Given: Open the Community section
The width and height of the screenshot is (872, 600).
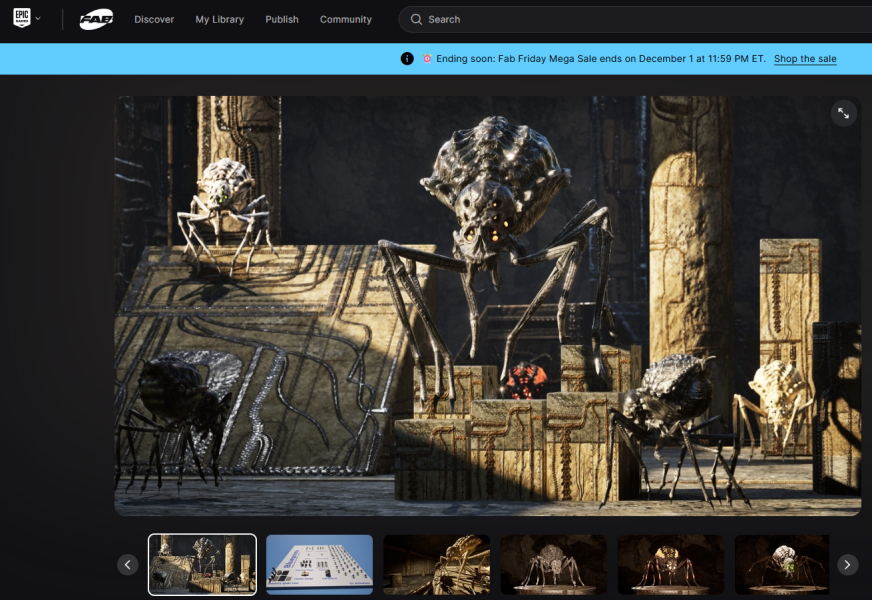Looking at the screenshot, I should click(x=345, y=19).
